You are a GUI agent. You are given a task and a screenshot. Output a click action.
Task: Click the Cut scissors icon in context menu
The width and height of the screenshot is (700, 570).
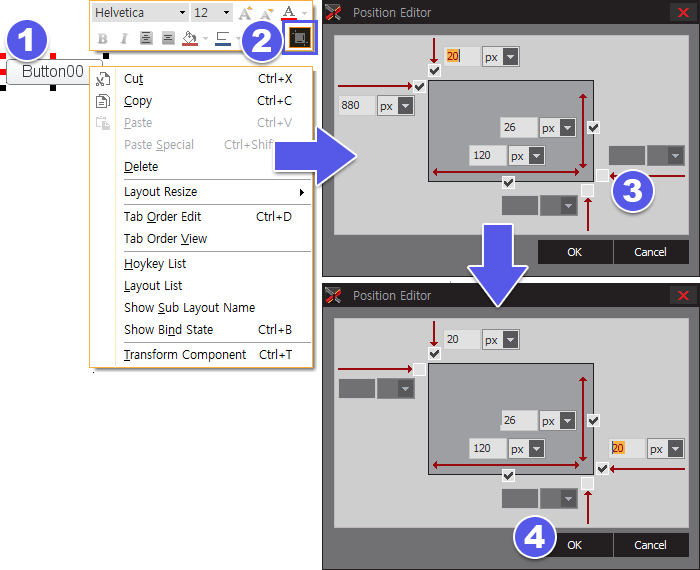[x=102, y=79]
